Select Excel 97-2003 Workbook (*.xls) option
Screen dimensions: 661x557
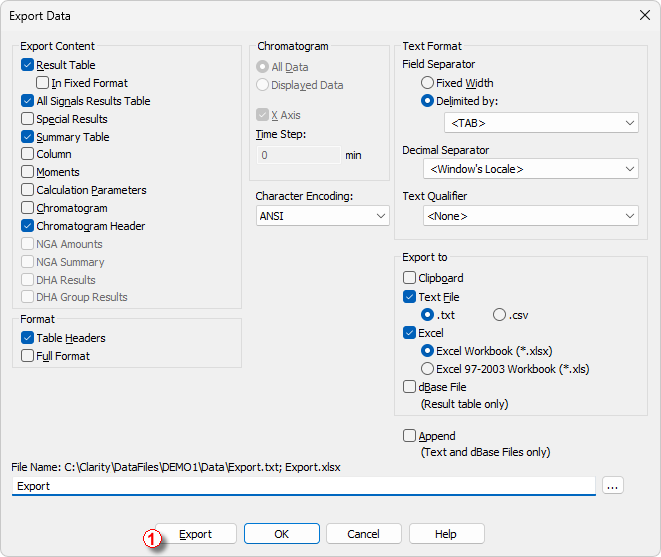pyautogui.click(x=427, y=369)
